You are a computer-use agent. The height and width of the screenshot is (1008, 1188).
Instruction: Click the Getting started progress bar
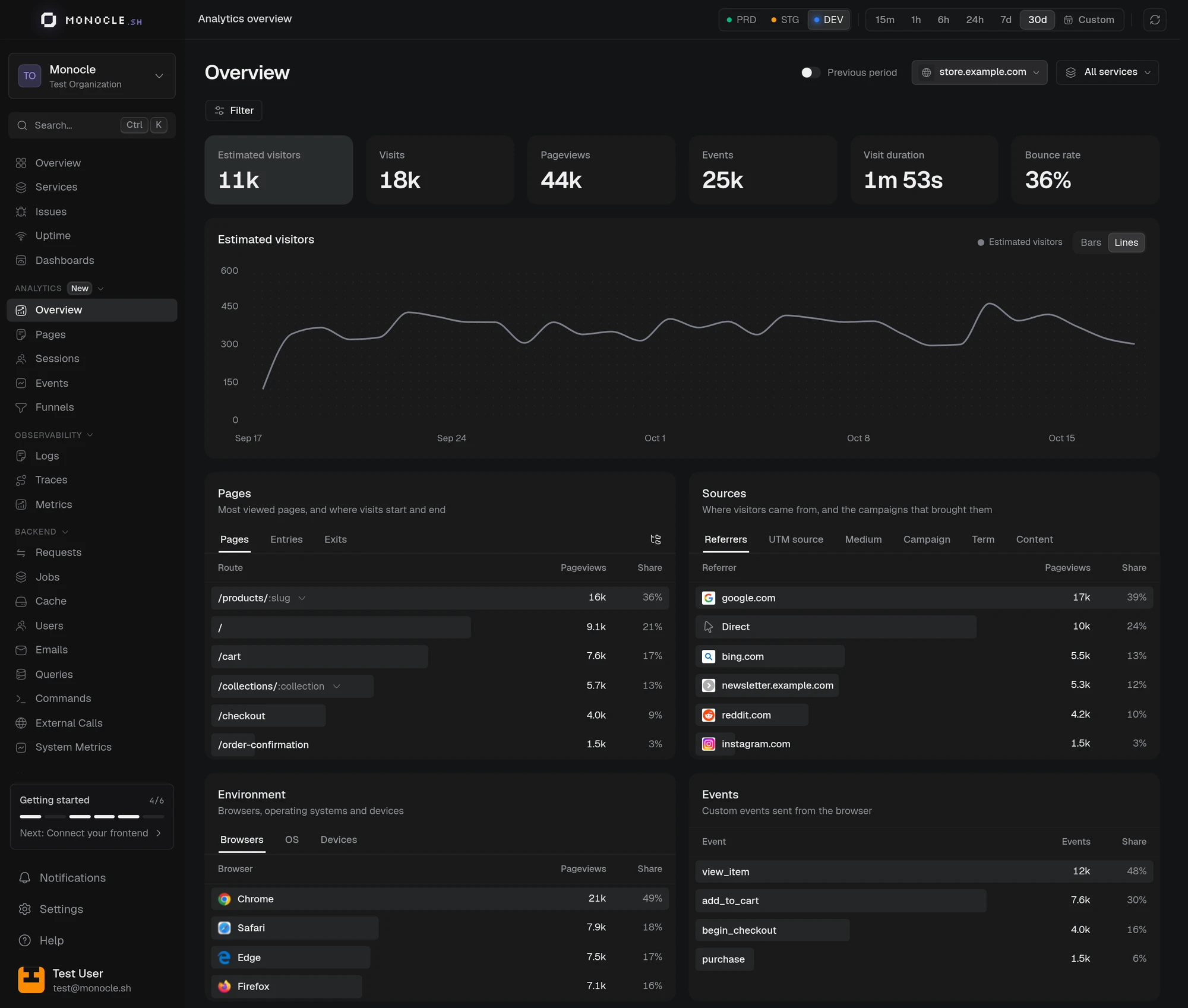92,817
